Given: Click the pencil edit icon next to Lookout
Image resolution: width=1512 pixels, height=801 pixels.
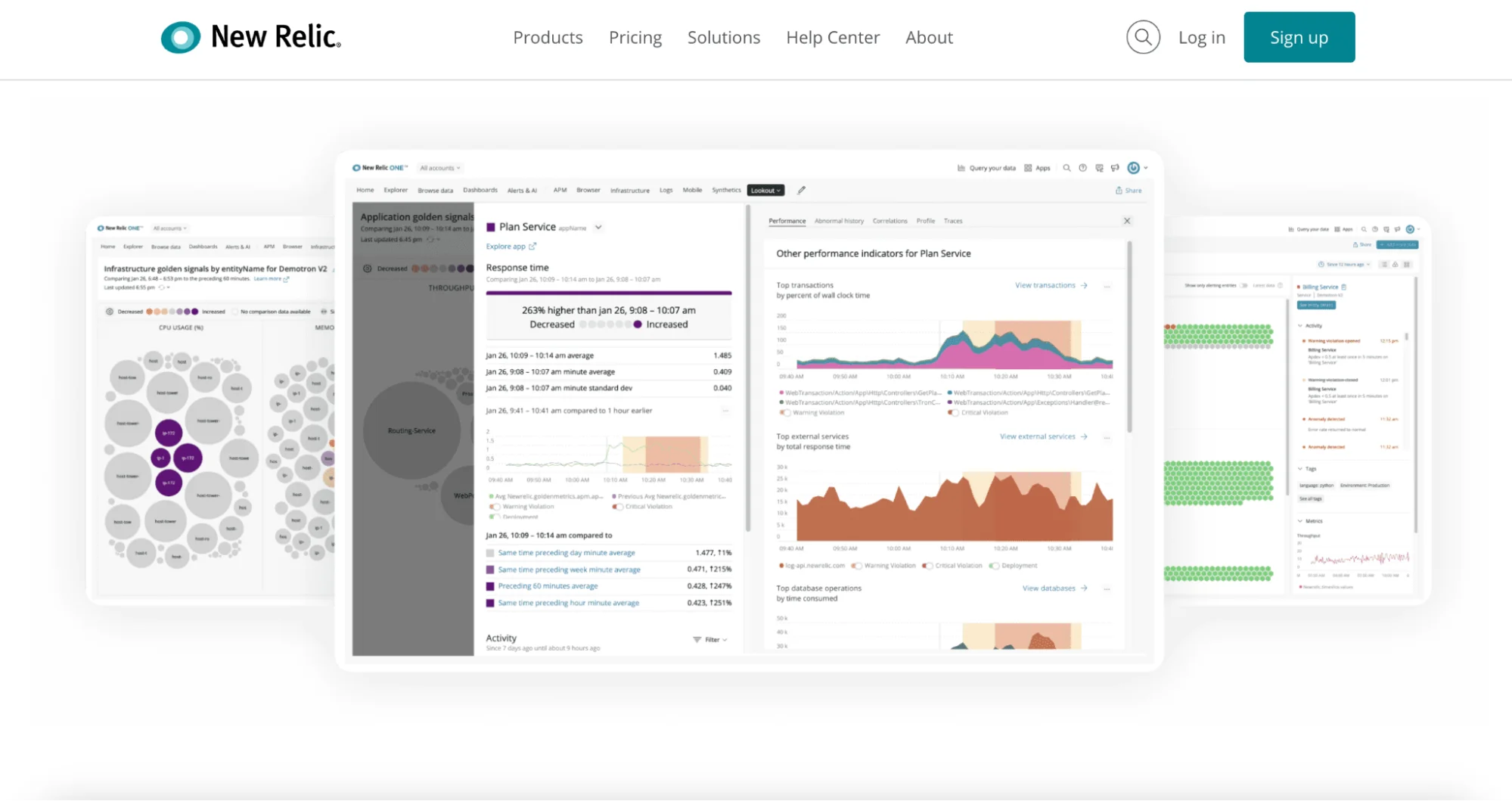Looking at the screenshot, I should 801,191.
